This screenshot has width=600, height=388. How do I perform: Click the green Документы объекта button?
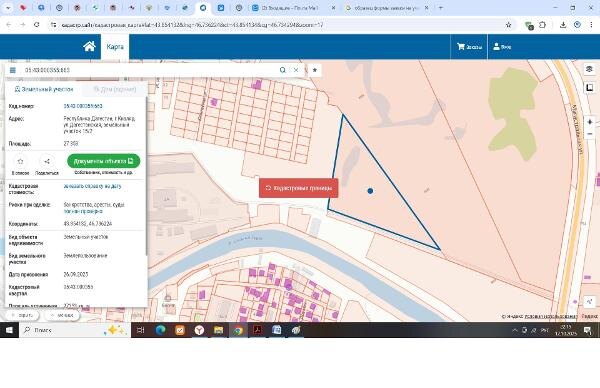click(x=103, y=161)
